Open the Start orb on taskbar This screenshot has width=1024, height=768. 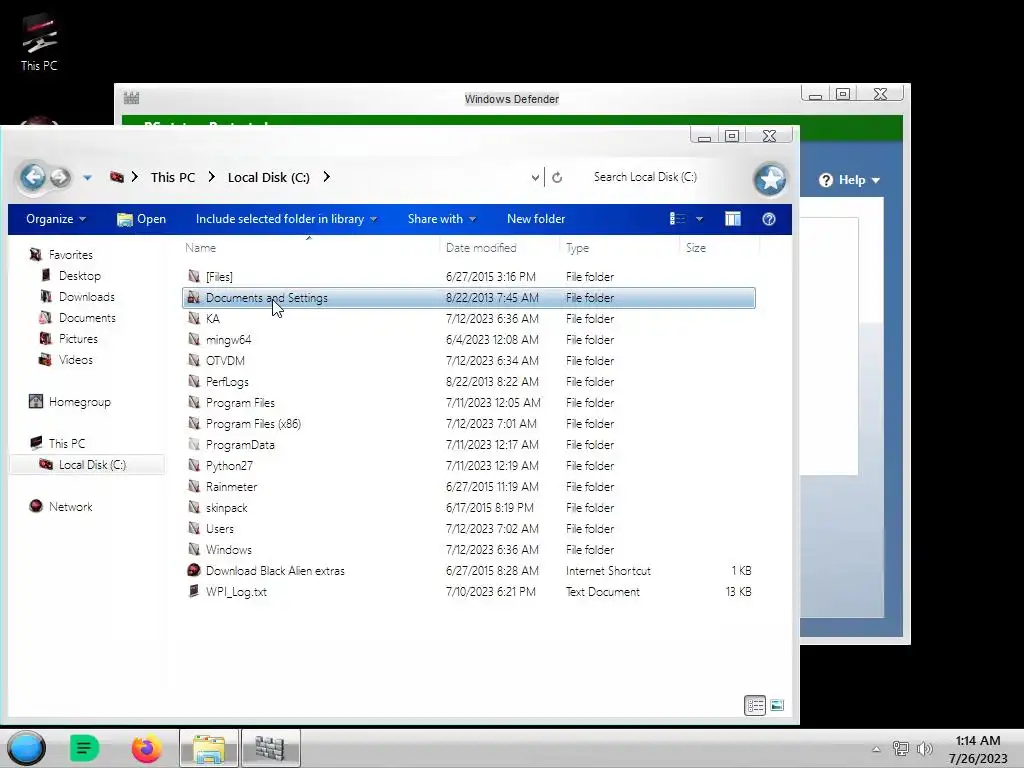26,748
